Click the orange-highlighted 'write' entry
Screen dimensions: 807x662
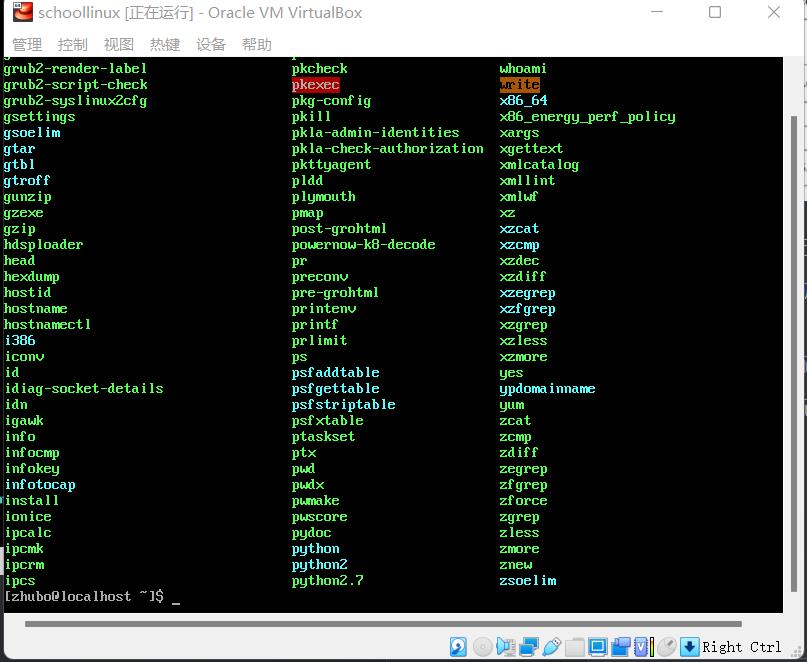(x=519, y=84)
